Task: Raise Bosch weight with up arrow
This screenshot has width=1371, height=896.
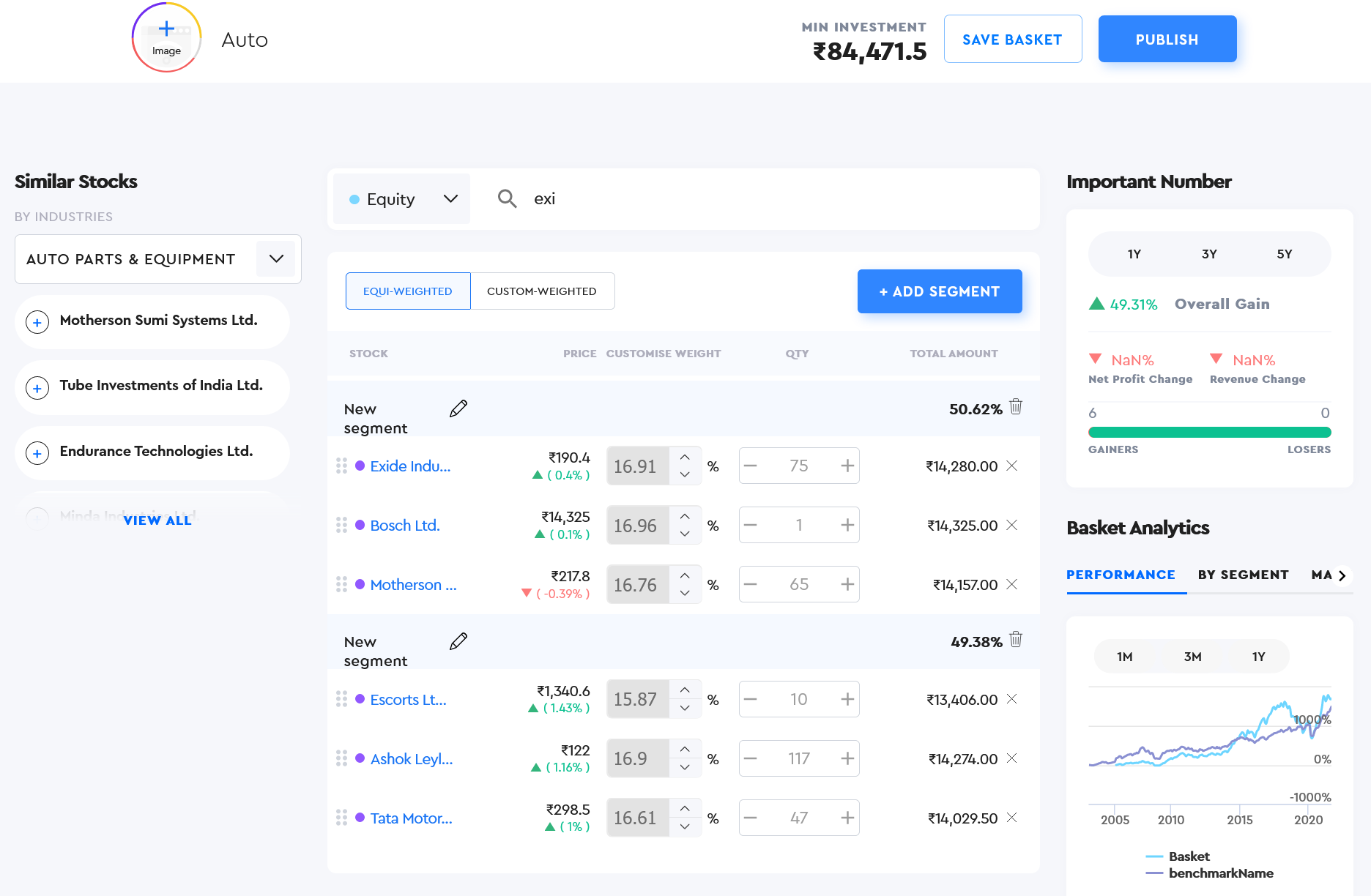Action: (x=685, y=516)
